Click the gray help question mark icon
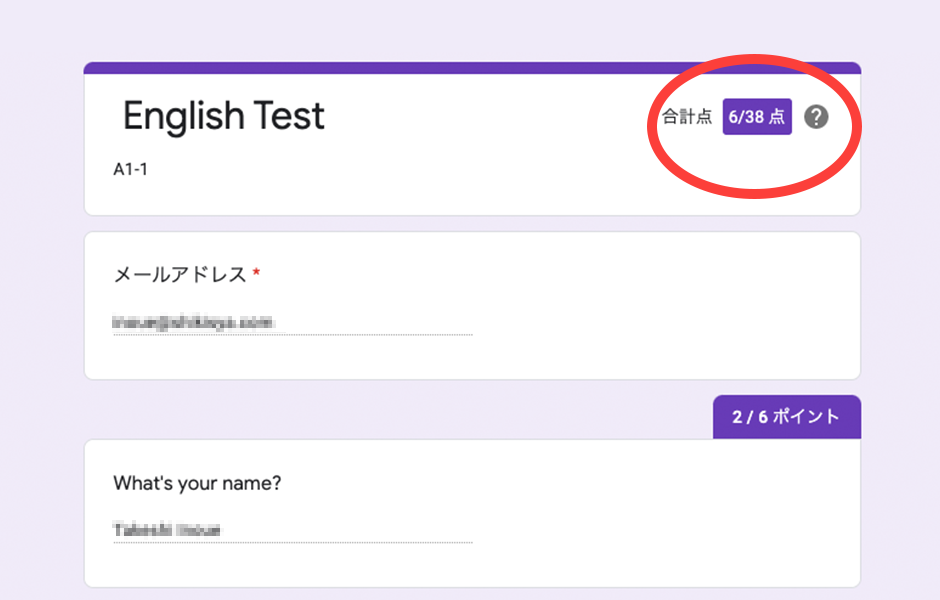The width and height of the screenshot is (940, 600). click(816, 117)
